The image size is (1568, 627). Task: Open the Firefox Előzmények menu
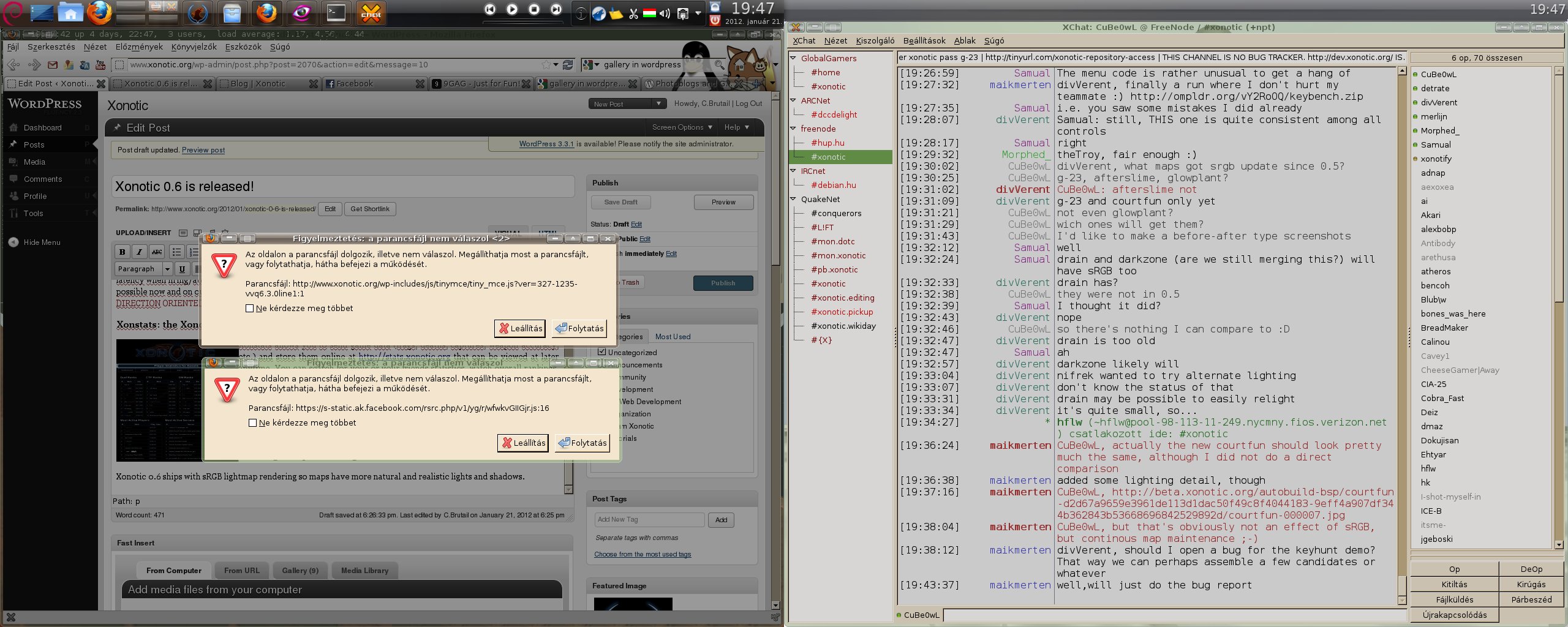pyautogui.click(x=139, y=47)
